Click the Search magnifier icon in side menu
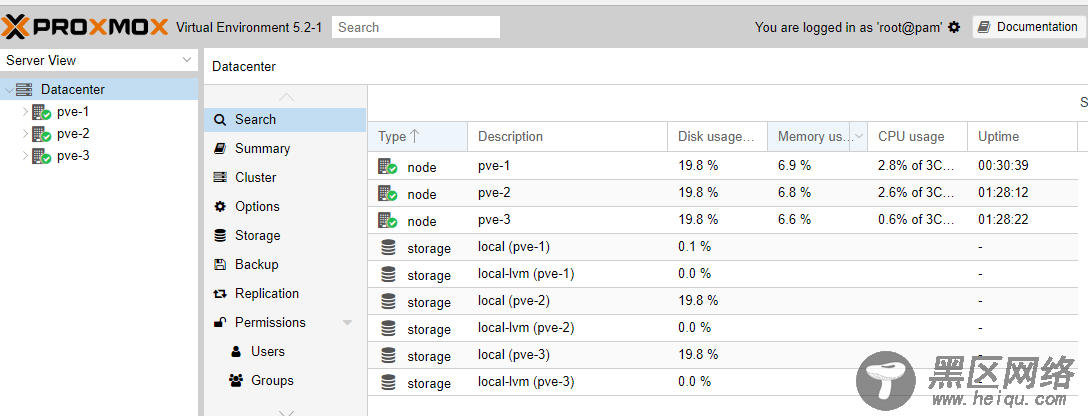The image size is (1088, 416). pos(220,120)
